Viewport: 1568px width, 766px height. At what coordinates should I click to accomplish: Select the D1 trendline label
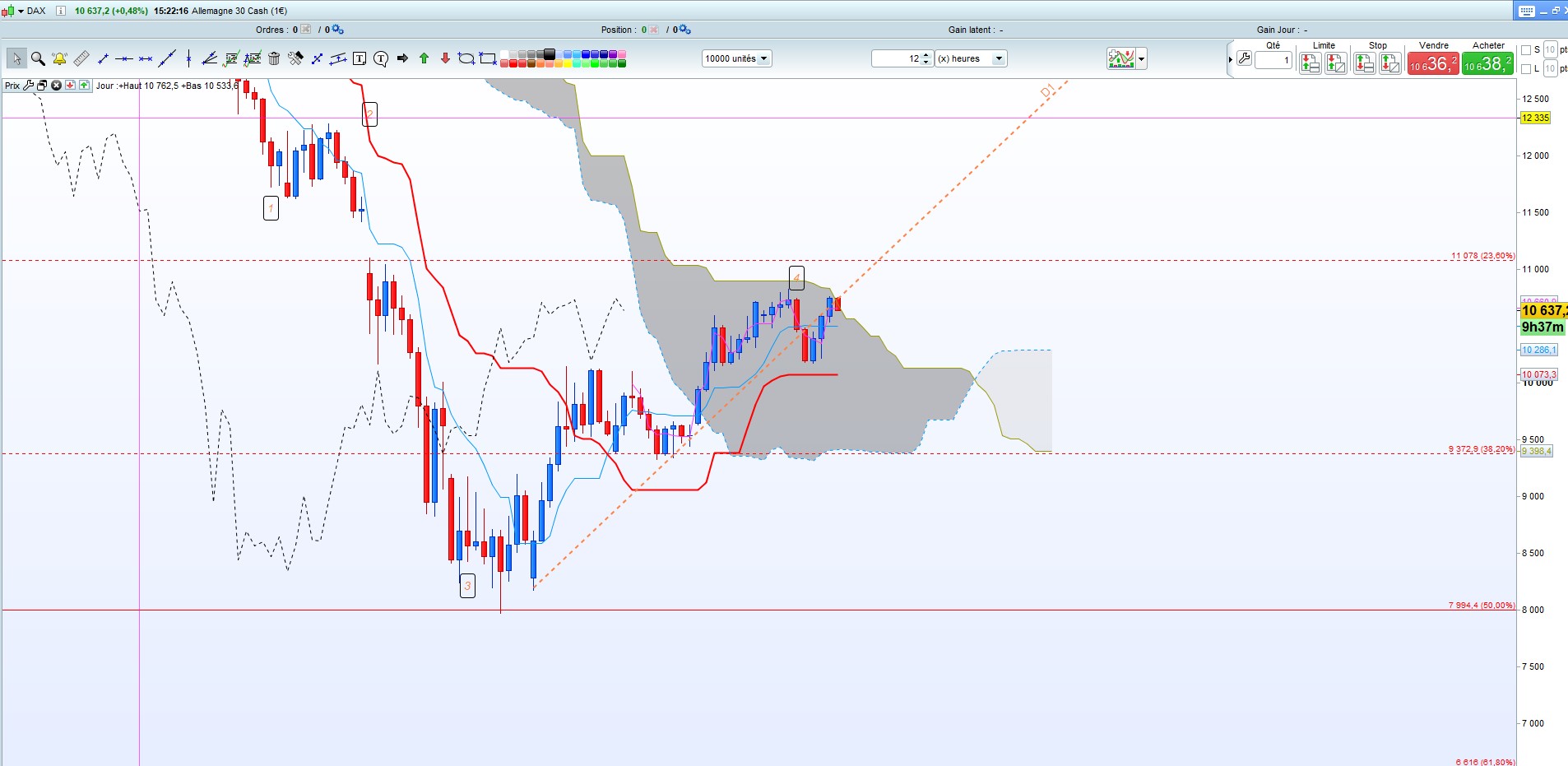click(x=1047, y=91)
